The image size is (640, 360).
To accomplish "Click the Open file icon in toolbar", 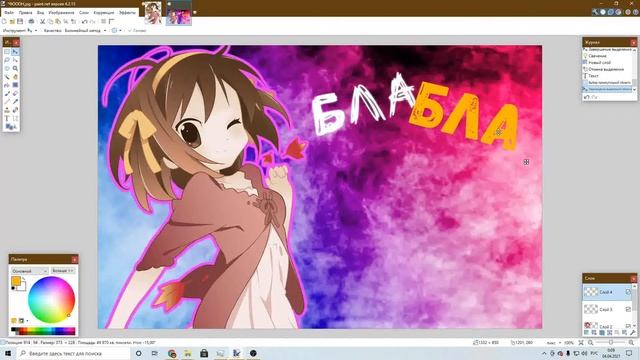I will click(x=12, y=21).
